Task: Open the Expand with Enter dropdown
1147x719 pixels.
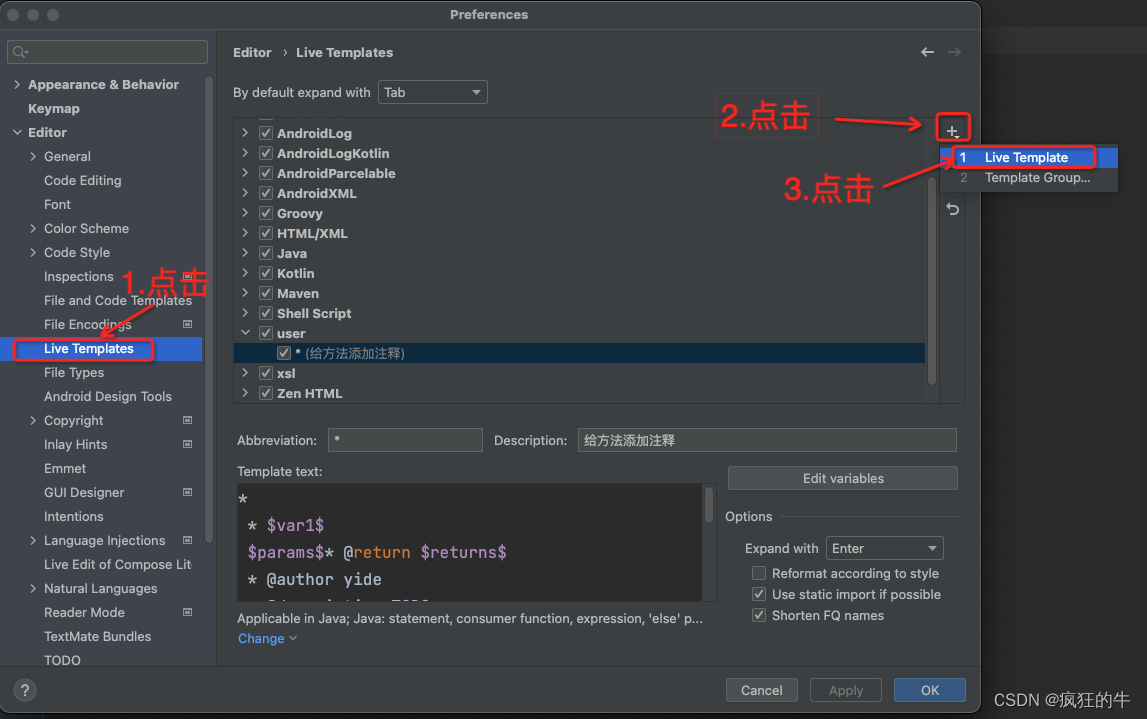Action: [x=884, y=548]
